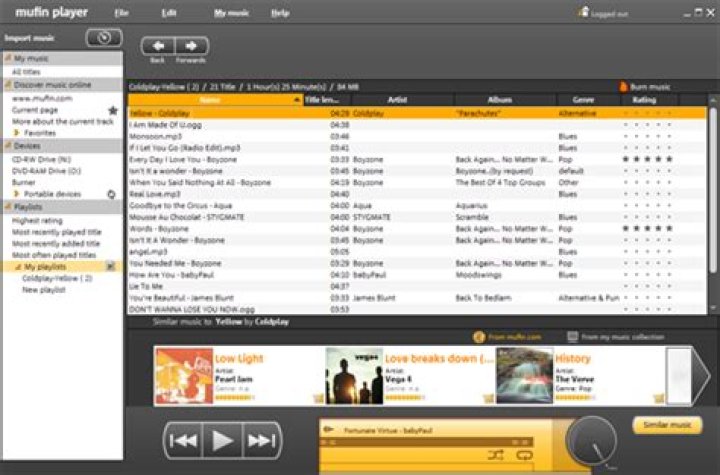720x475 pixels.
Task: Collapse the My playlists tree node
Action: coord(18,267)
